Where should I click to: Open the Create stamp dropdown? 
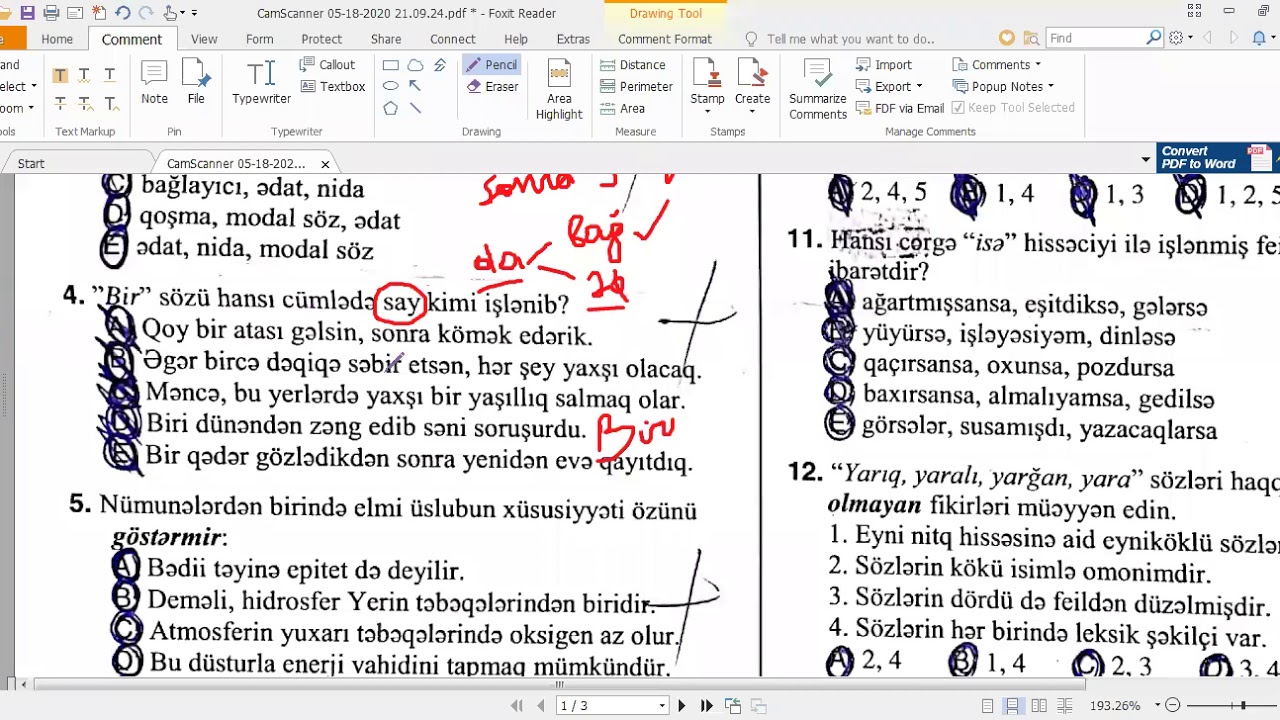coord(752,110)
